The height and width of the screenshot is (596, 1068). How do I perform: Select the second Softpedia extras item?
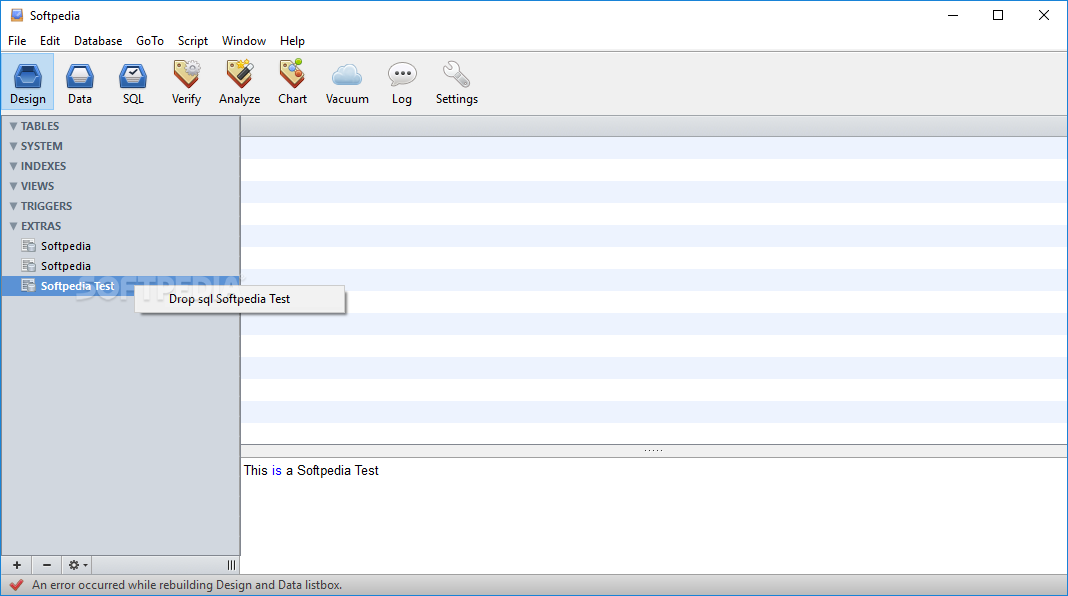click(121, 266)
